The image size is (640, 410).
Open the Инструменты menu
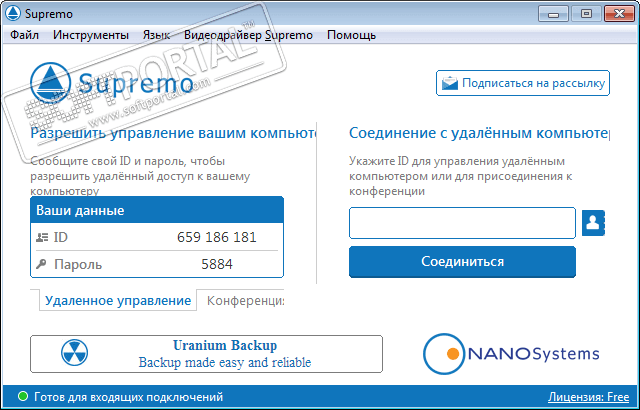(x=91, y=35)
